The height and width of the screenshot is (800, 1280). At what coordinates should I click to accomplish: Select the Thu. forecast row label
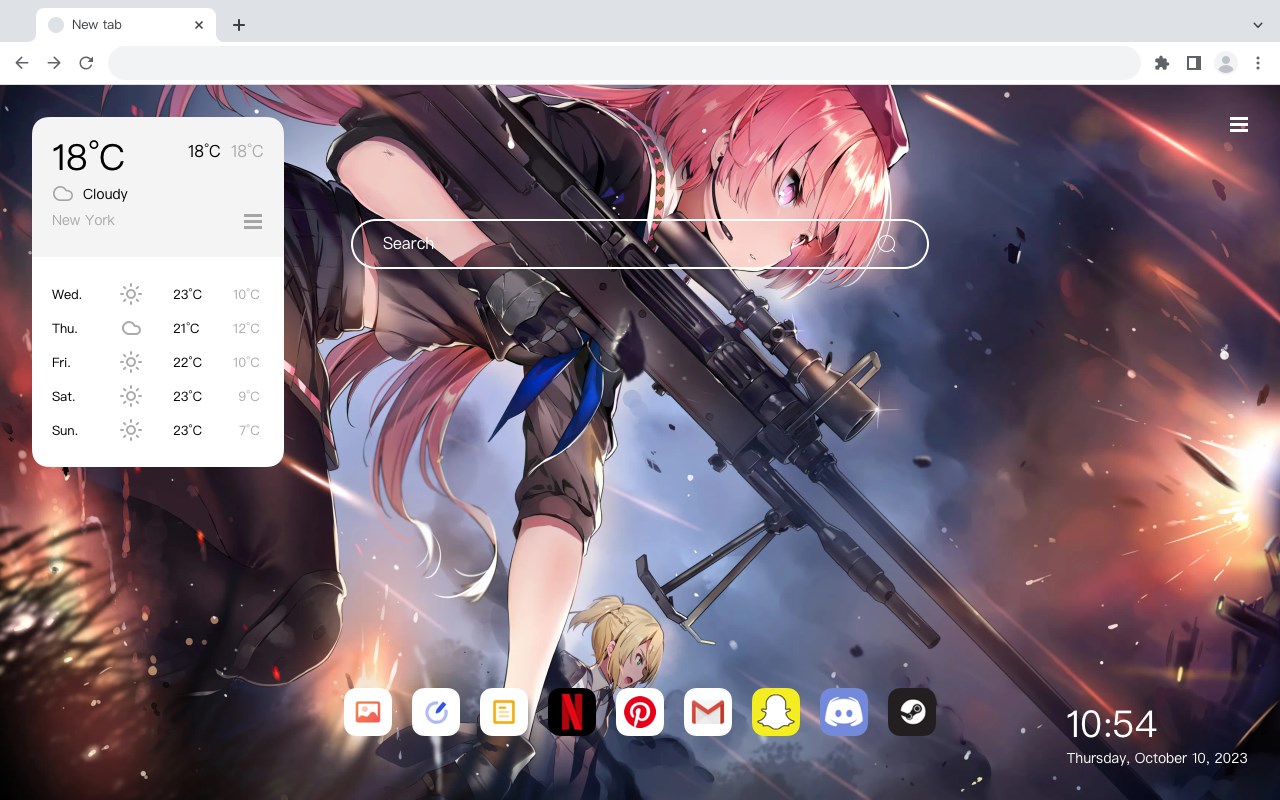65,328
